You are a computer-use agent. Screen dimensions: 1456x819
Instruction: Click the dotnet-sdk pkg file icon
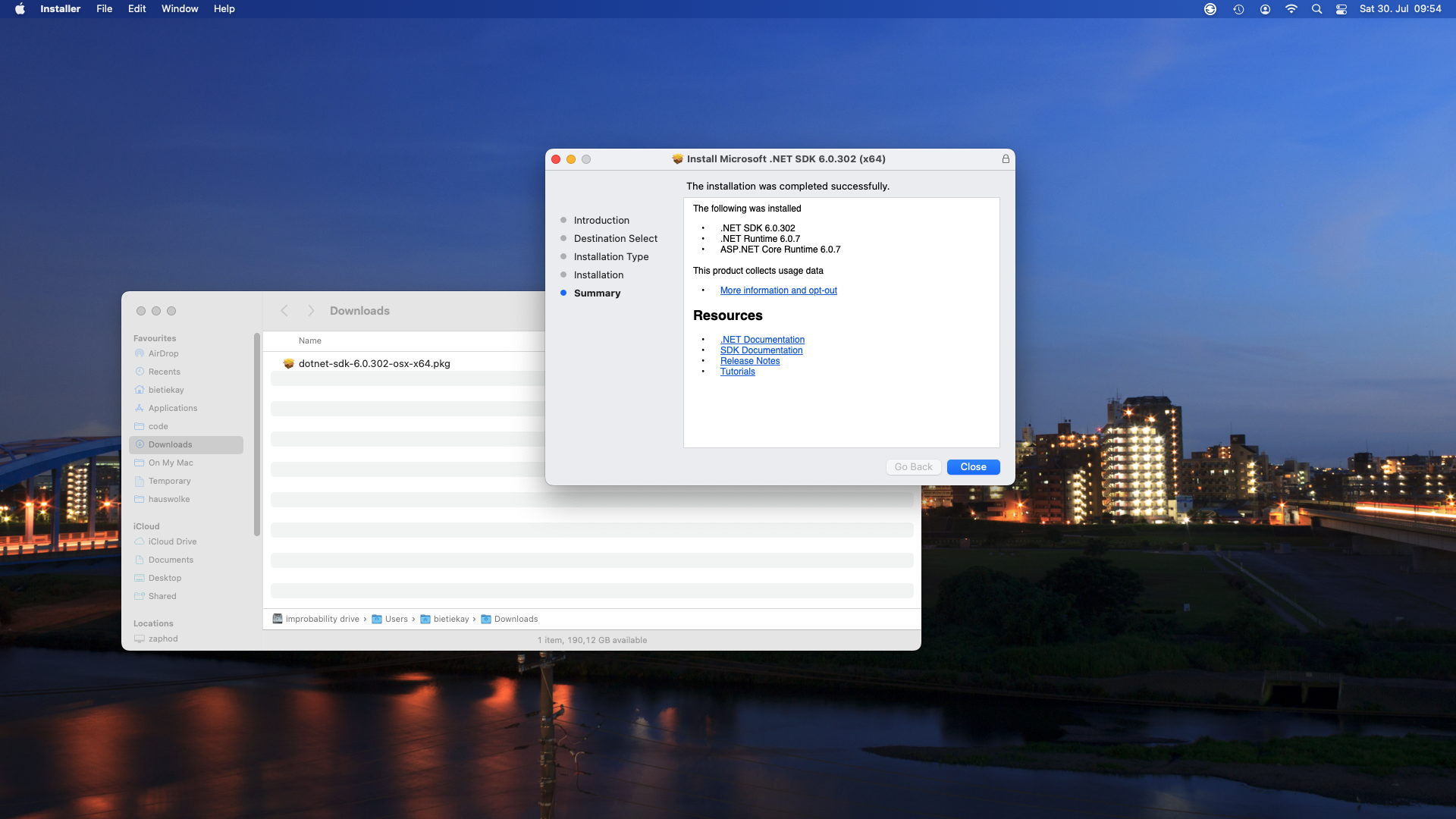289,363
